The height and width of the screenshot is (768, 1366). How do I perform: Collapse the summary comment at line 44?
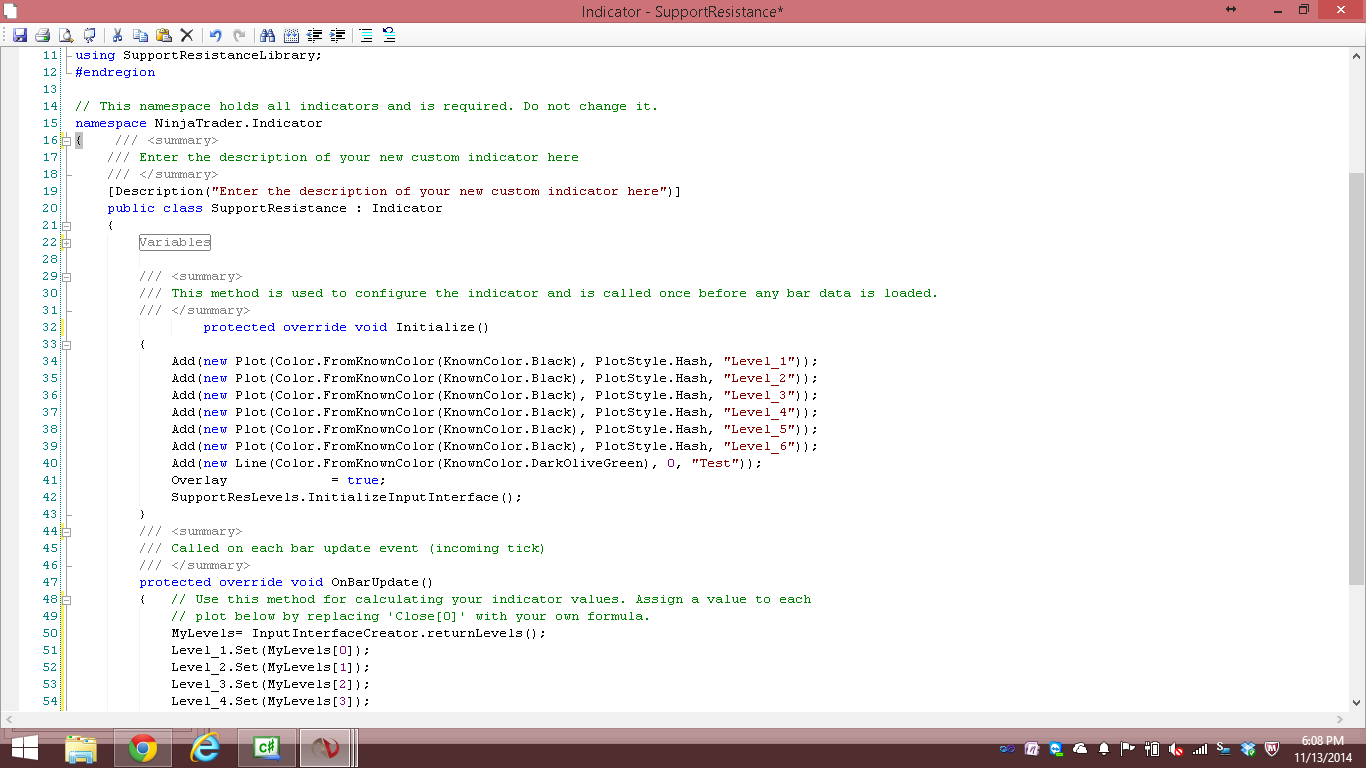click(66, 532)
